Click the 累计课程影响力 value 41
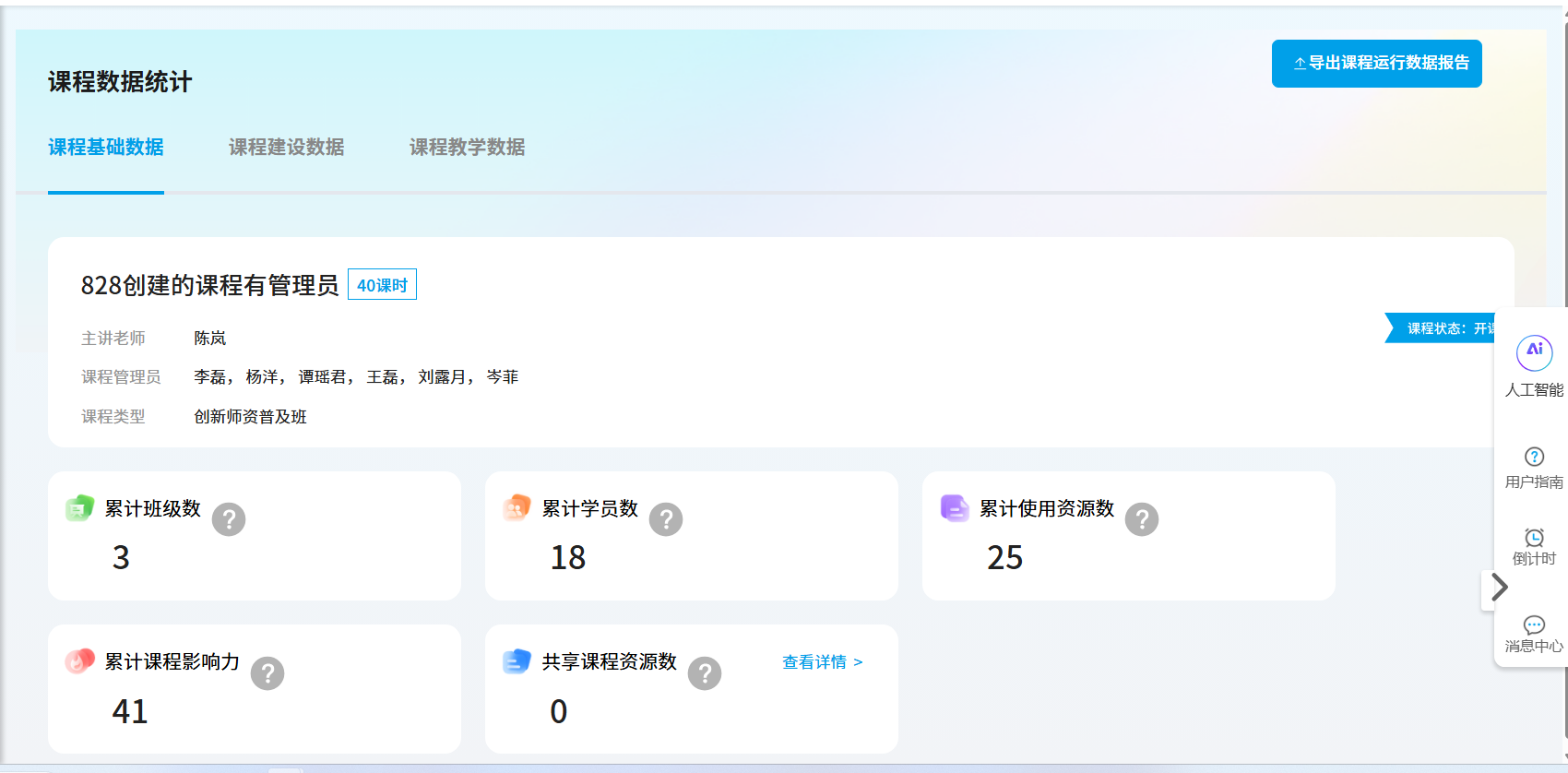The height and width of the screenshot is (773, 1568). tap(130, 712)
